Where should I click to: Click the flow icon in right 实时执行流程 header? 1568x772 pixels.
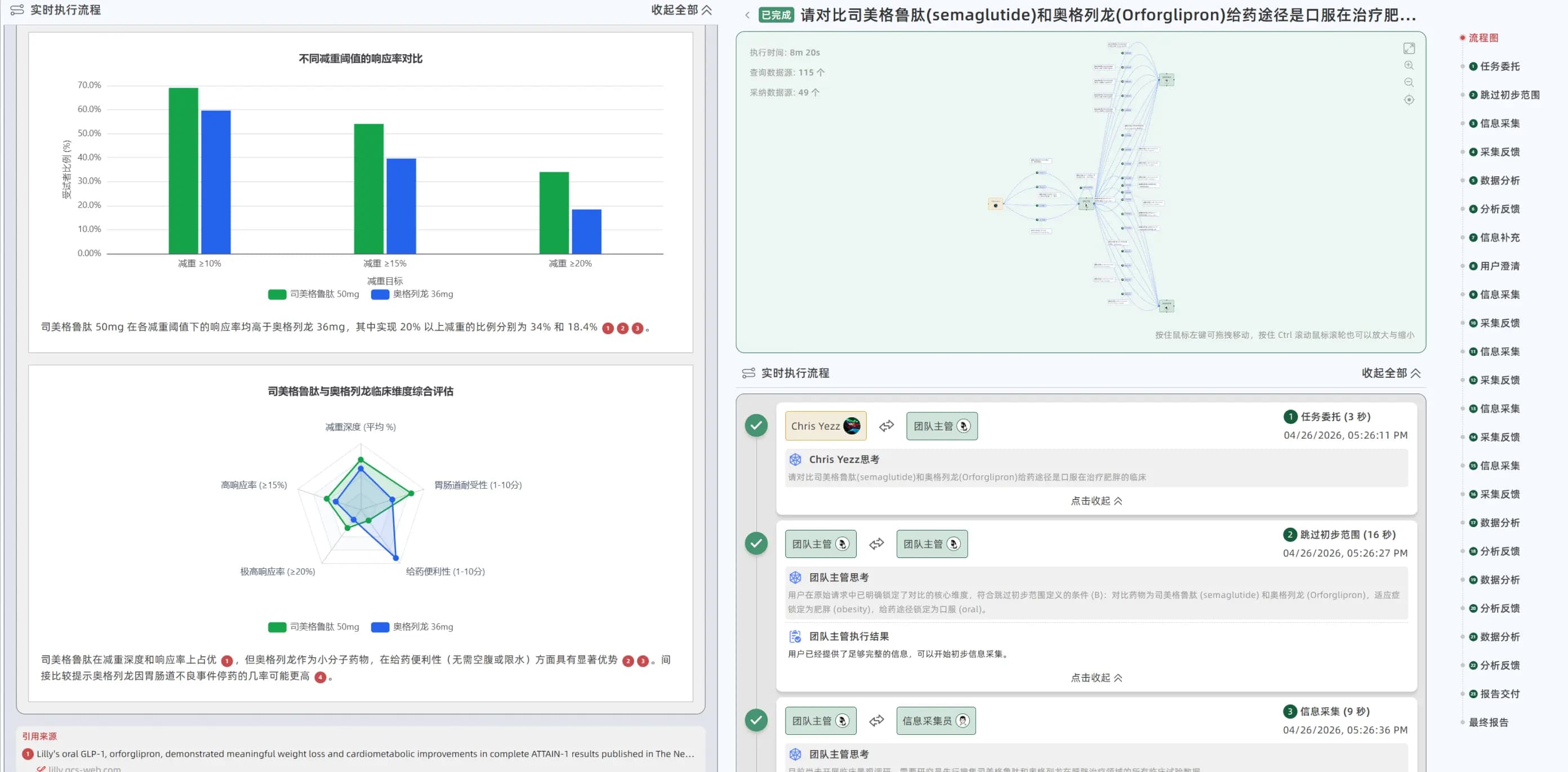749,373
